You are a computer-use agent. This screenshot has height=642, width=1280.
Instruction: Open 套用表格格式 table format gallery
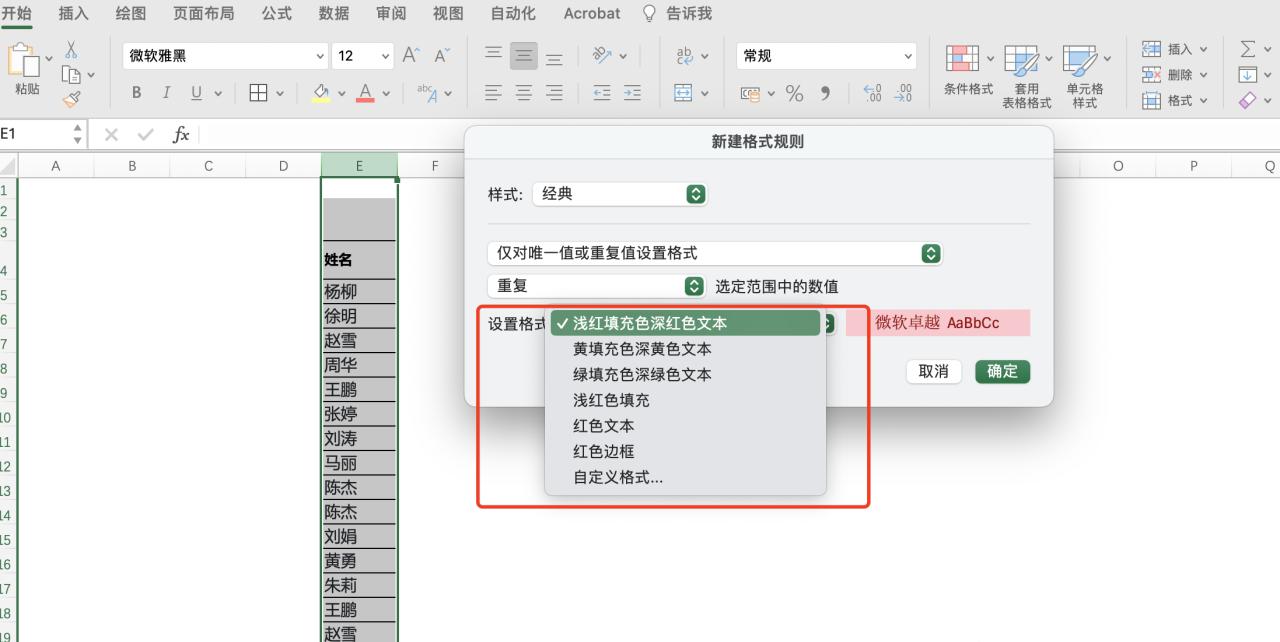[x=1027, y=76]
